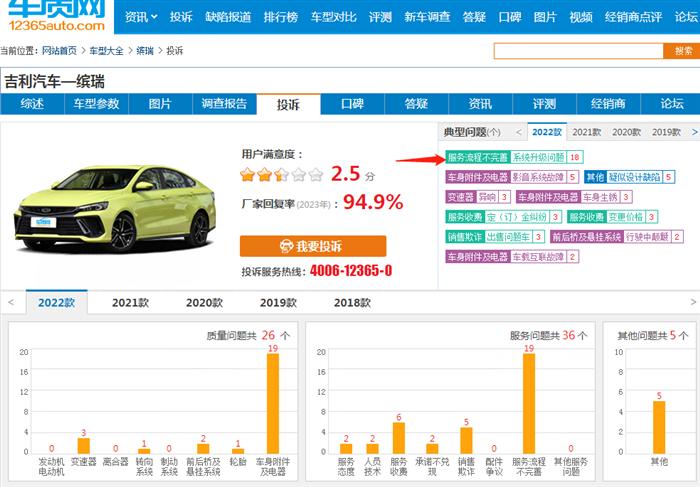Open 评测 in the top blue navigation

point(380,17)
